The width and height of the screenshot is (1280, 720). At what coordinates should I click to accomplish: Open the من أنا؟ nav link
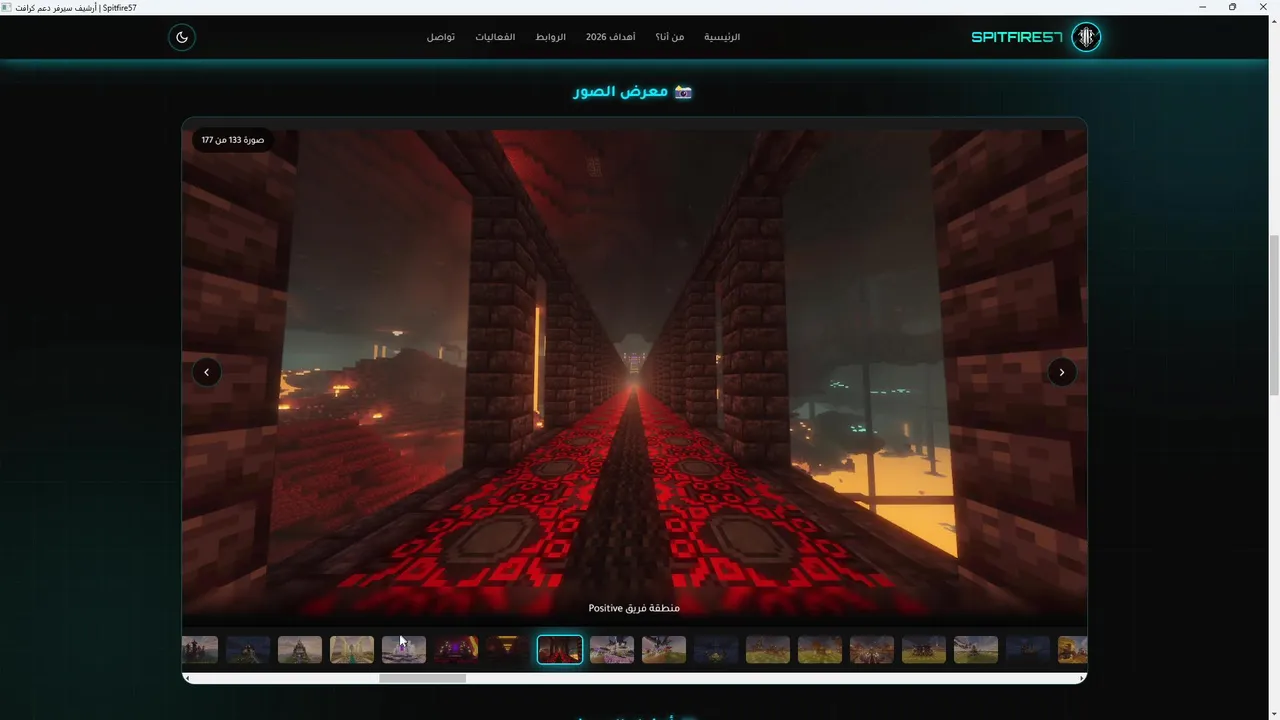[x=670, y=37]
